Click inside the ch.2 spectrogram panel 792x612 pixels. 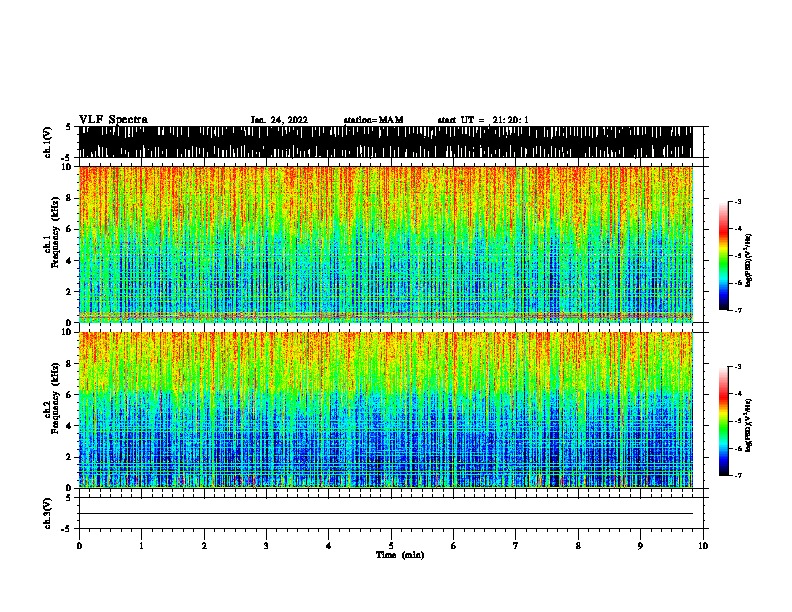pyautogui.click(x=385, y=410)
